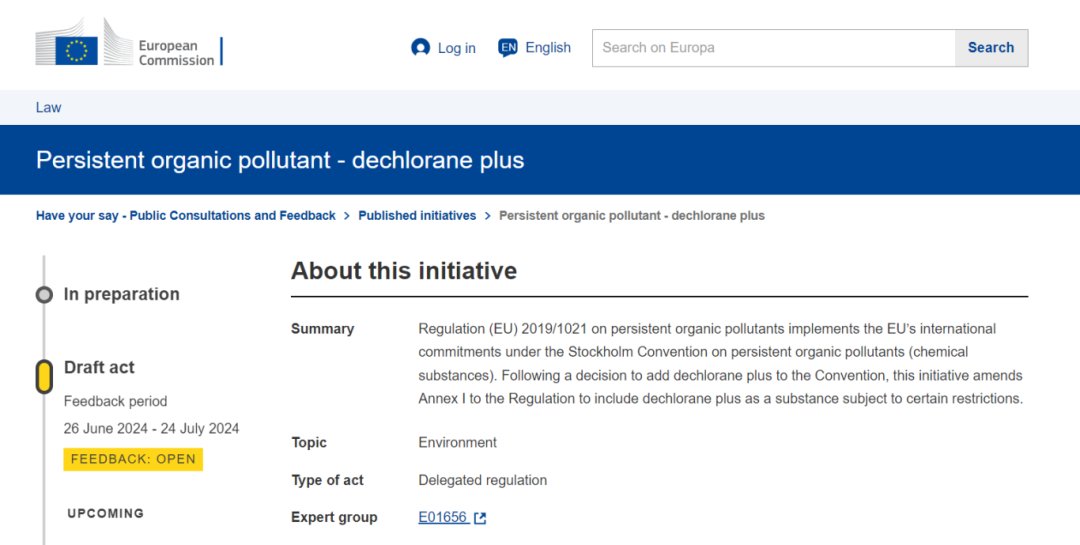Open Have your say breadcrumb link
Image resolution: width=1080 pixels, height=545 pixels.
(x=186, y=216)
